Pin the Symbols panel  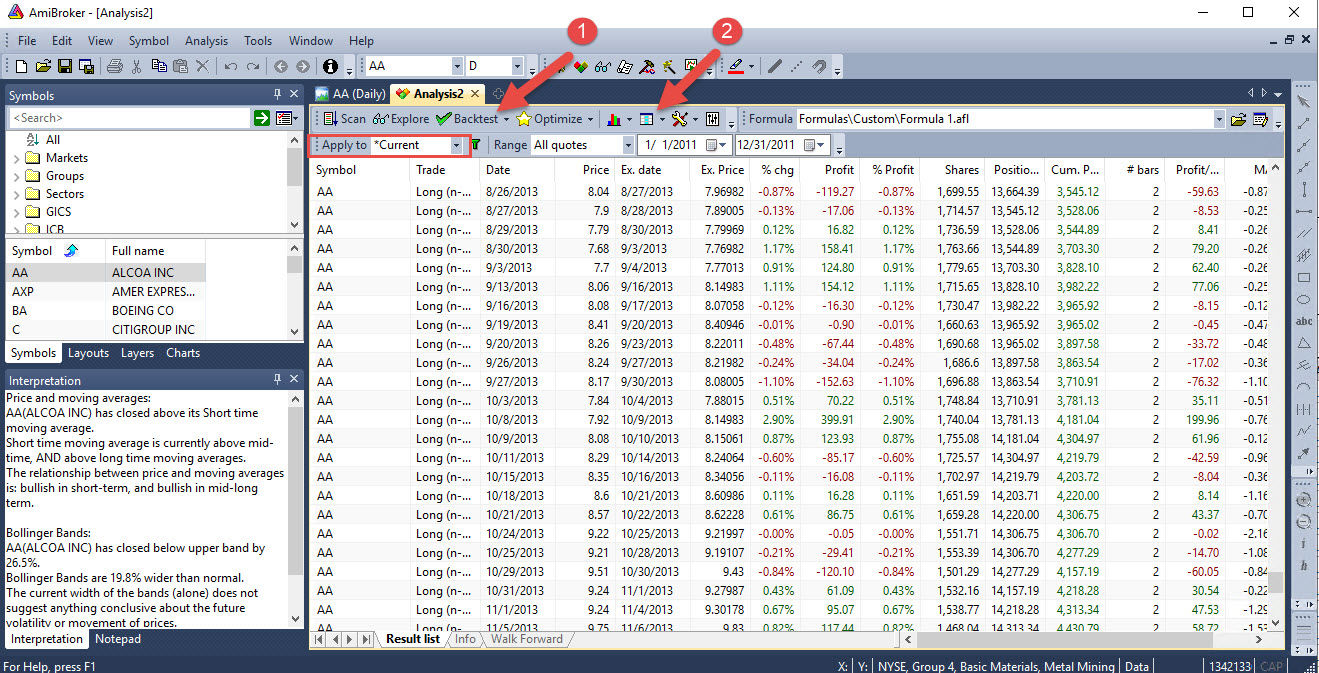pos(277,94)
